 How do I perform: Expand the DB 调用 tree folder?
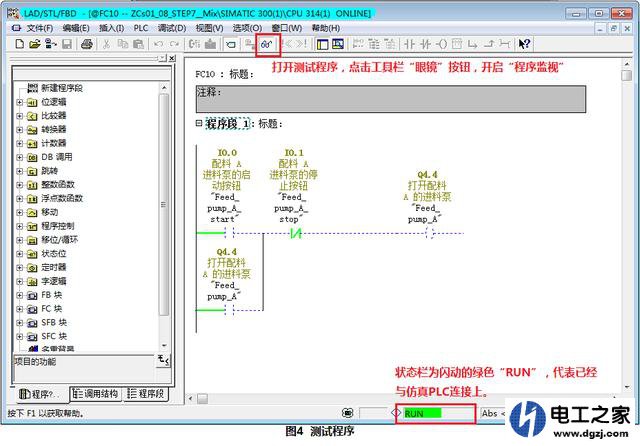point(20,158)
